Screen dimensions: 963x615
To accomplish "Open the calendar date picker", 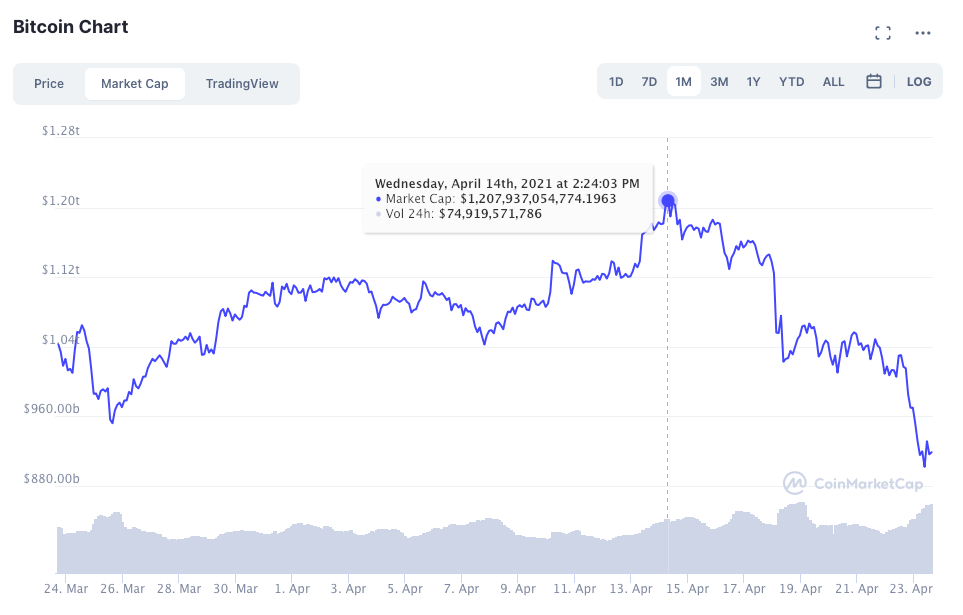I will point(873,81).
